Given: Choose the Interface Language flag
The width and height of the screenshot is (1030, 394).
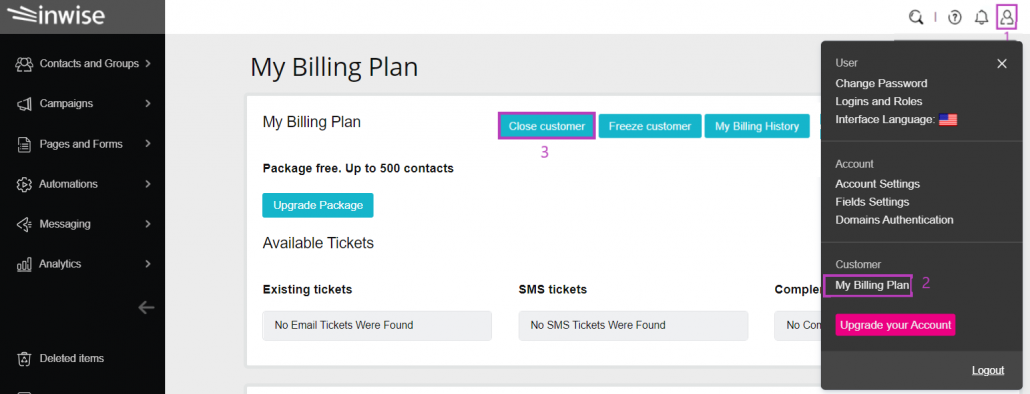Looking at the screenshot, I should tap(947, 120).
